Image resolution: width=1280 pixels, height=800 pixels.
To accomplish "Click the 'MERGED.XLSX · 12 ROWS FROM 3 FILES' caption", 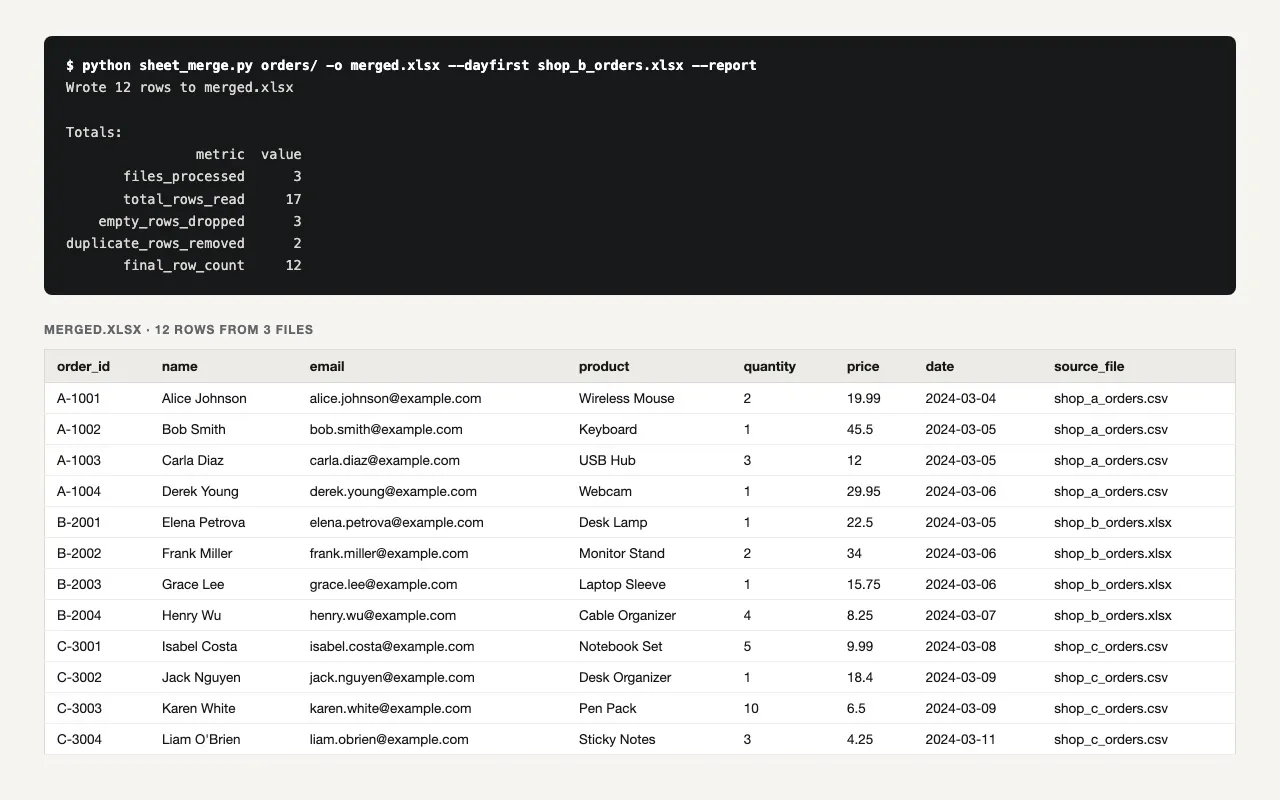I will click(x=179, y=329).
